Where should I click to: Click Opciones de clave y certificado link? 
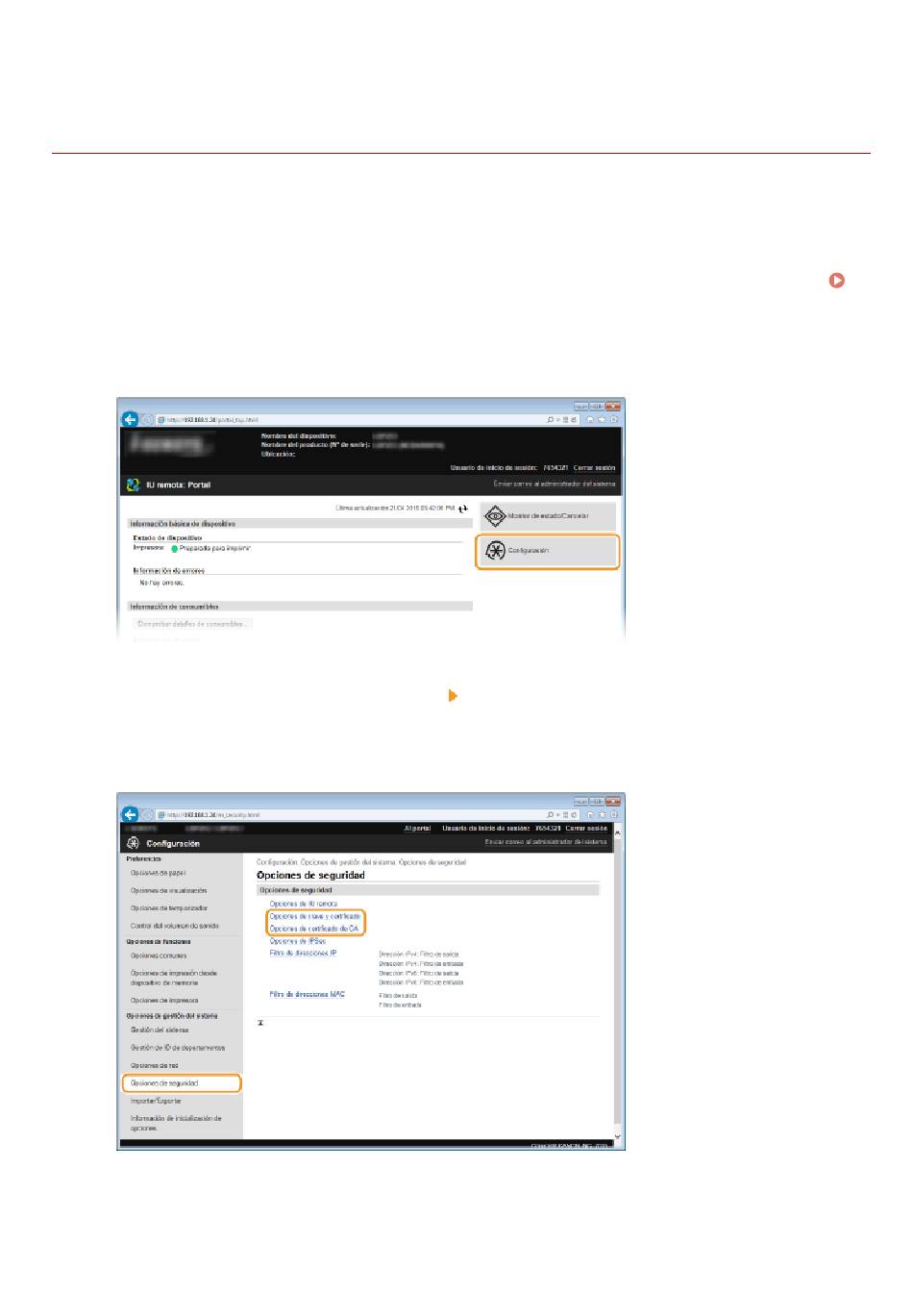pos(315,917)
